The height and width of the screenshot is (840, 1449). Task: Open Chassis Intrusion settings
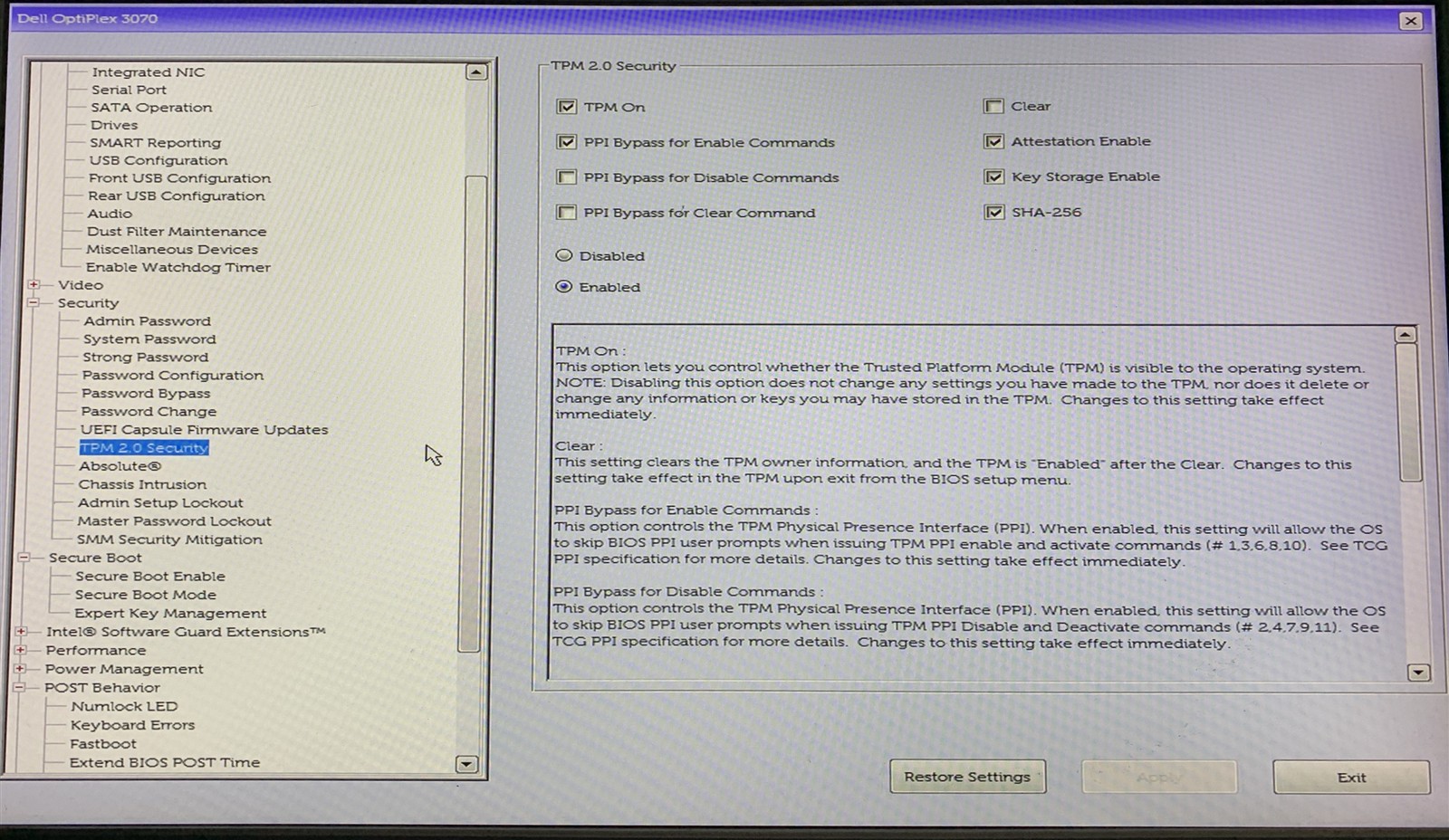[x=142, y=484]
